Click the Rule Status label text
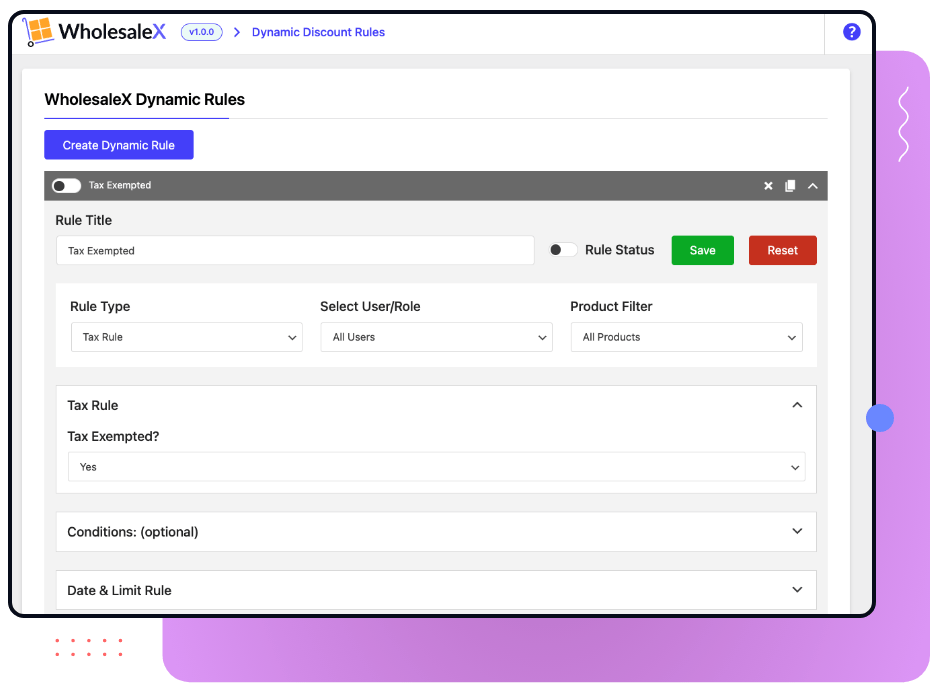This screenshot has height=683, width=930. (620, 250)
